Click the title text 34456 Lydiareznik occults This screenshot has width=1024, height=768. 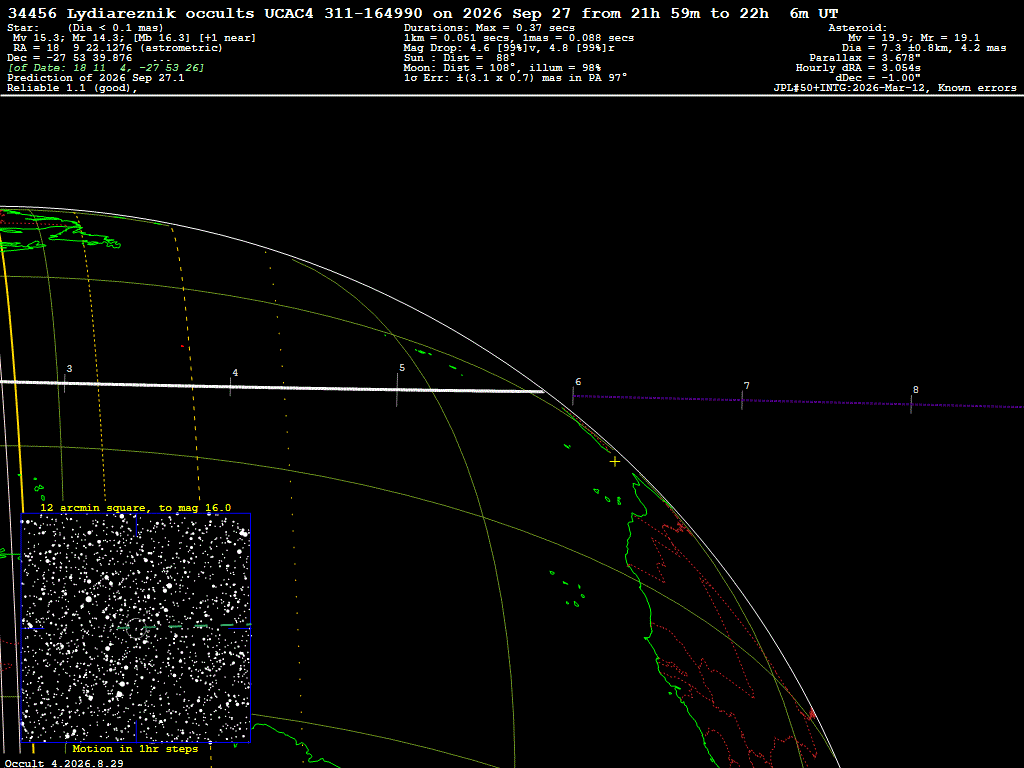[x=131, y=14]
